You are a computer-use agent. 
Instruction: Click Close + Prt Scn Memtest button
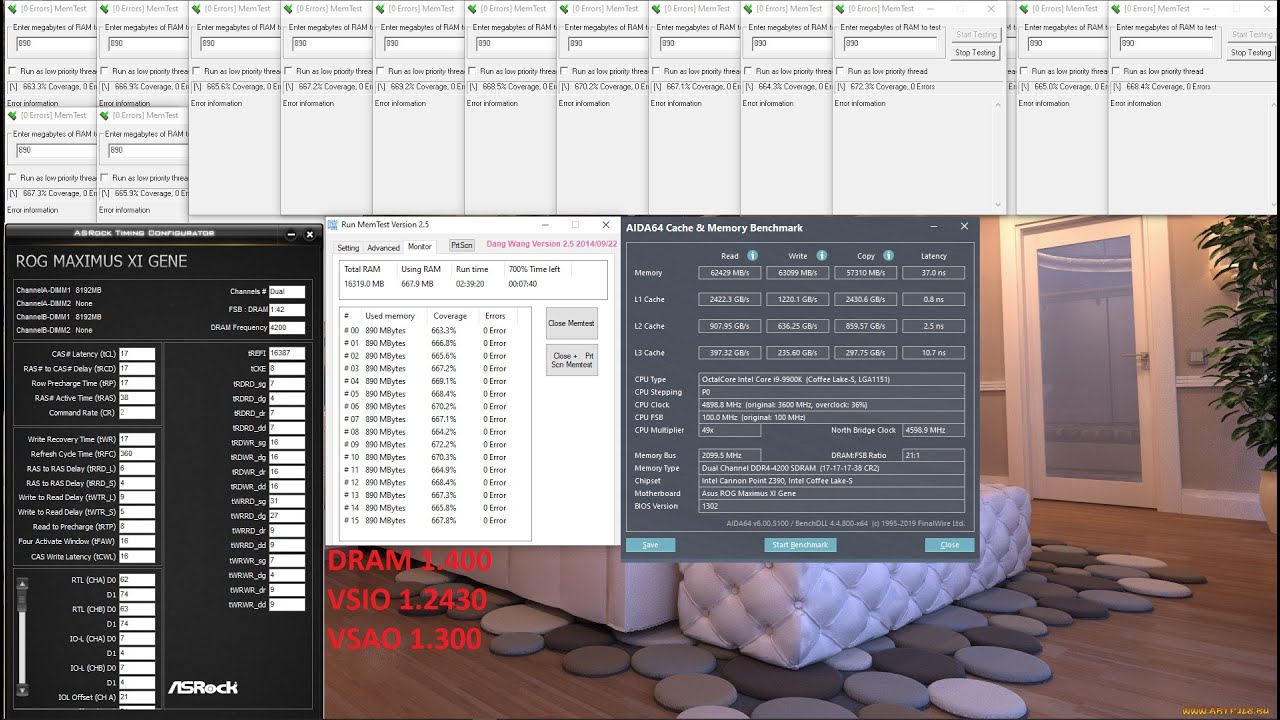tap(572, 360)
